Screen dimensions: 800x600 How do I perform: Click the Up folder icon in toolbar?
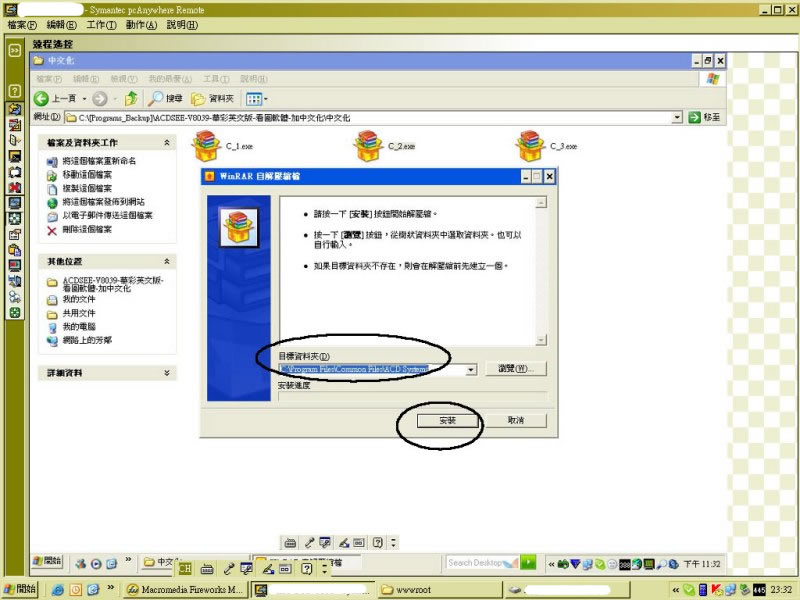point(130,98)
